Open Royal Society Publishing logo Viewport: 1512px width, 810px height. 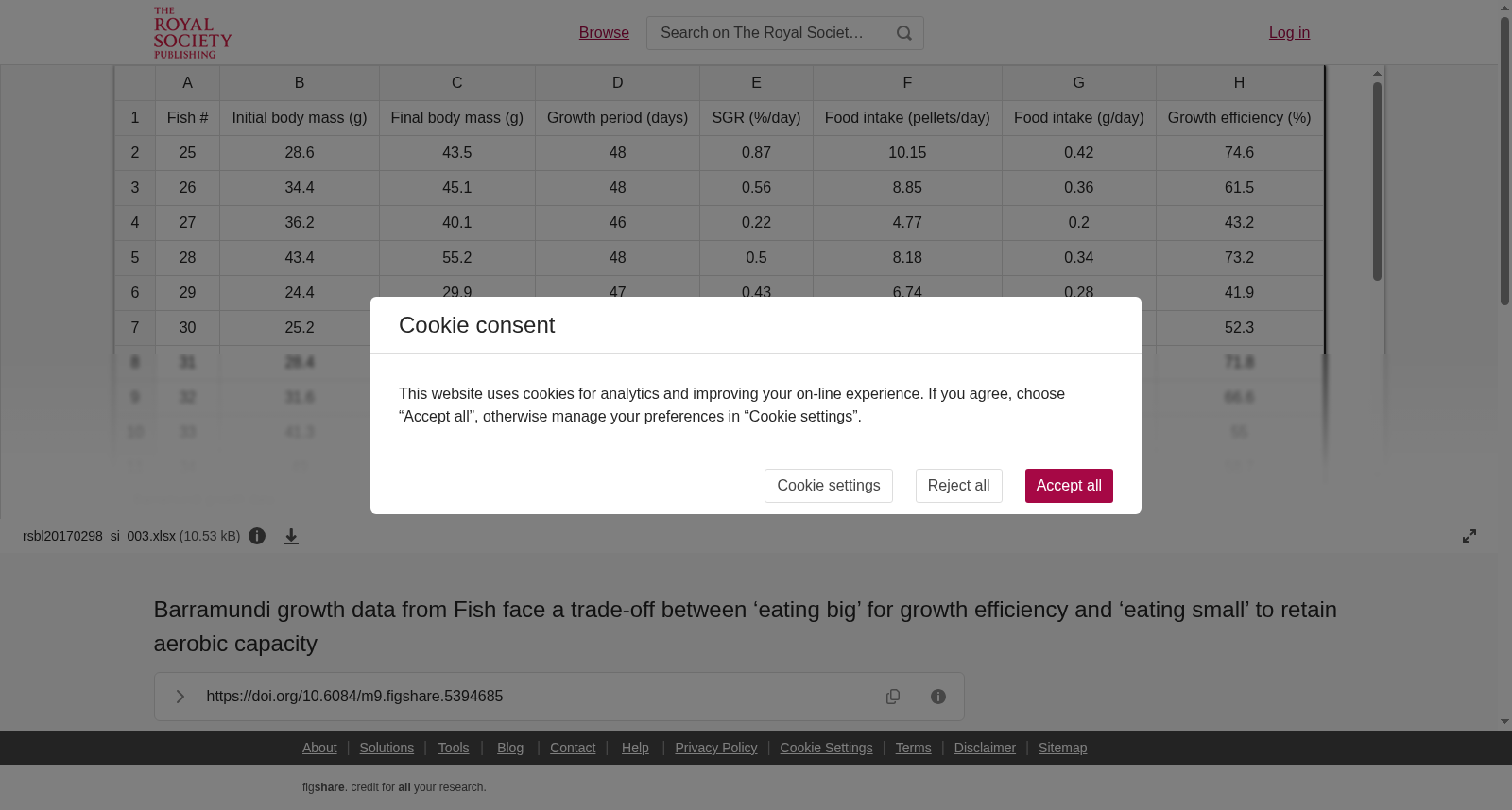(x=193, y=33)
